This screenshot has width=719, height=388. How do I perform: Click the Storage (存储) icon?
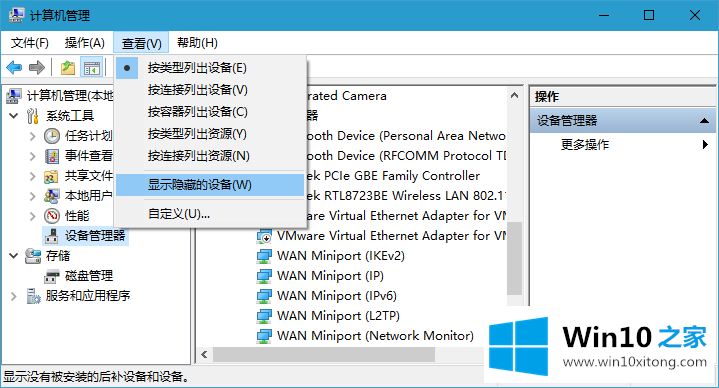point(33,256)
